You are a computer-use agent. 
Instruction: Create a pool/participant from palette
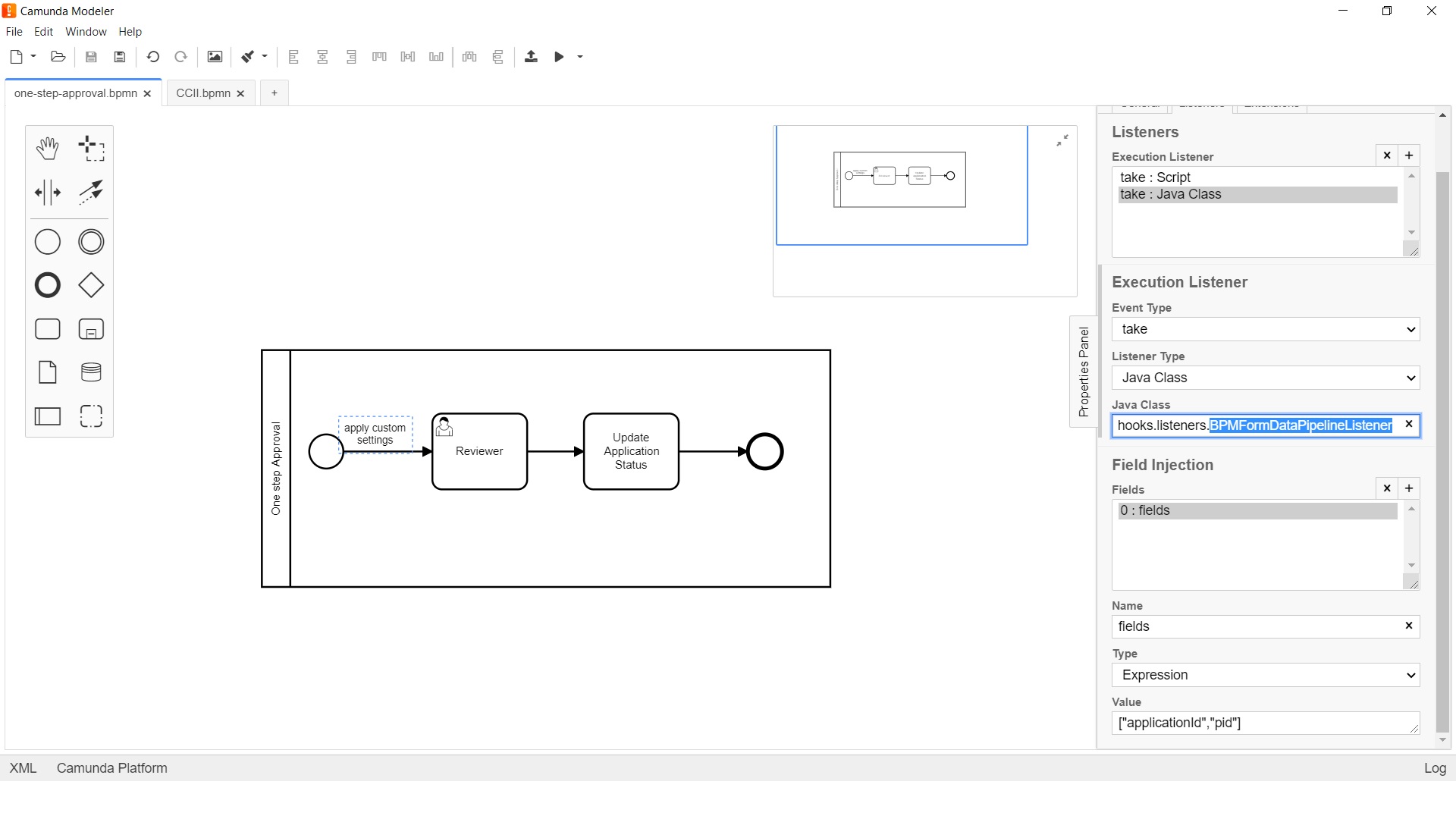coord(47,416)
